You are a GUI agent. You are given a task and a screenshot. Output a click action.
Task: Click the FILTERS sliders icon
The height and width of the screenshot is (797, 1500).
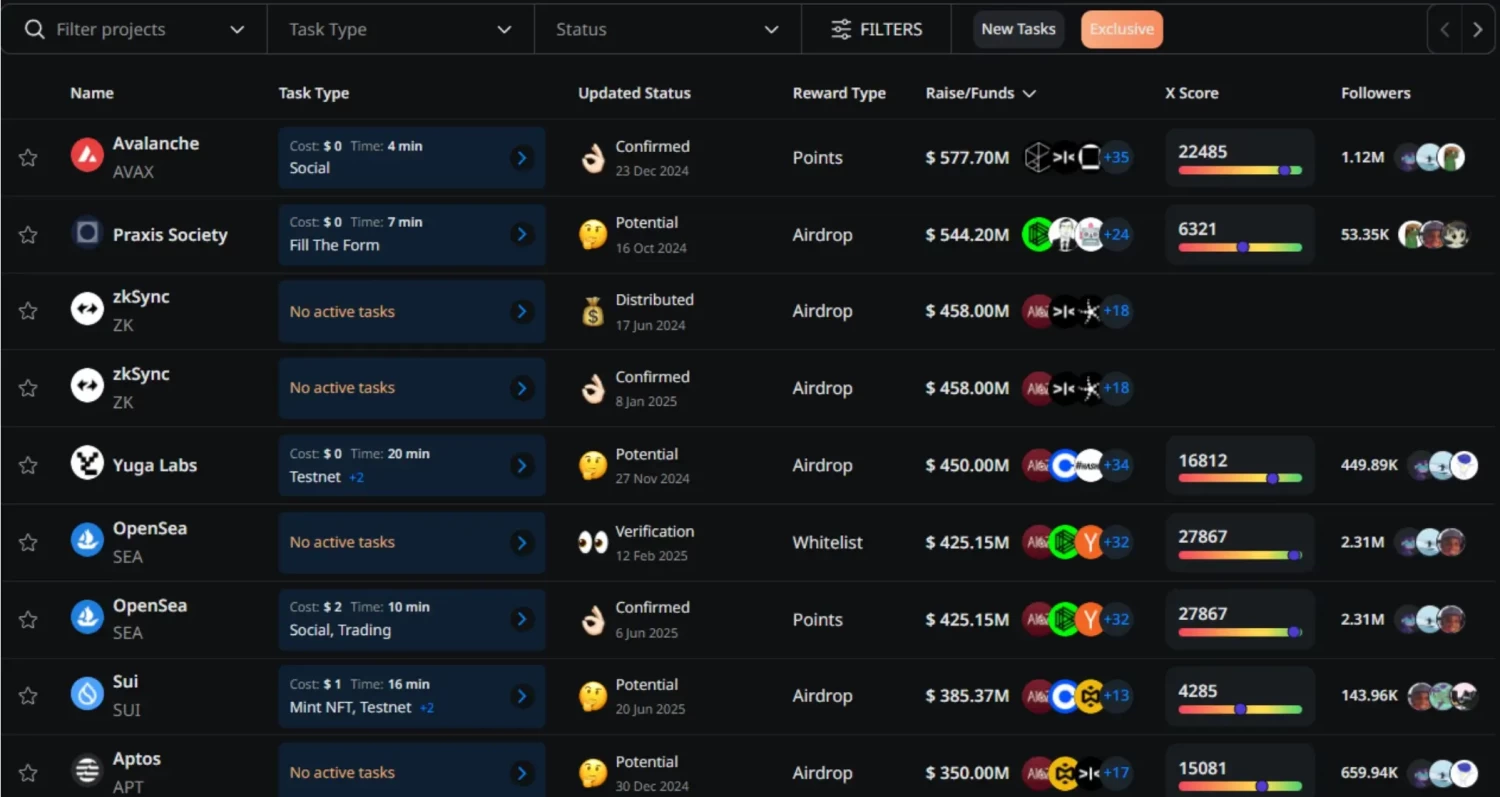coord(842,29)
